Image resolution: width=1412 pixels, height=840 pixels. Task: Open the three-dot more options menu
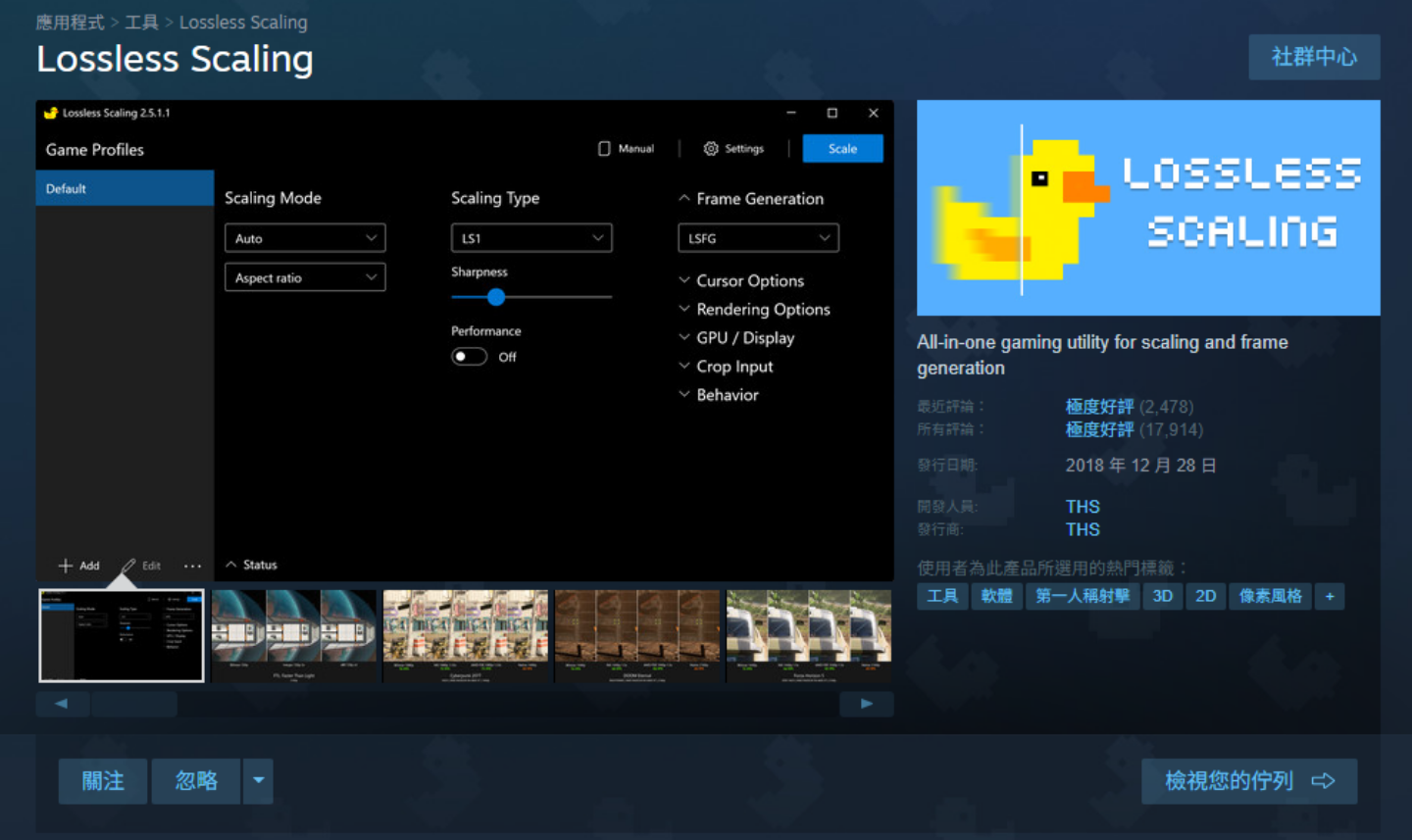(192, 566)
